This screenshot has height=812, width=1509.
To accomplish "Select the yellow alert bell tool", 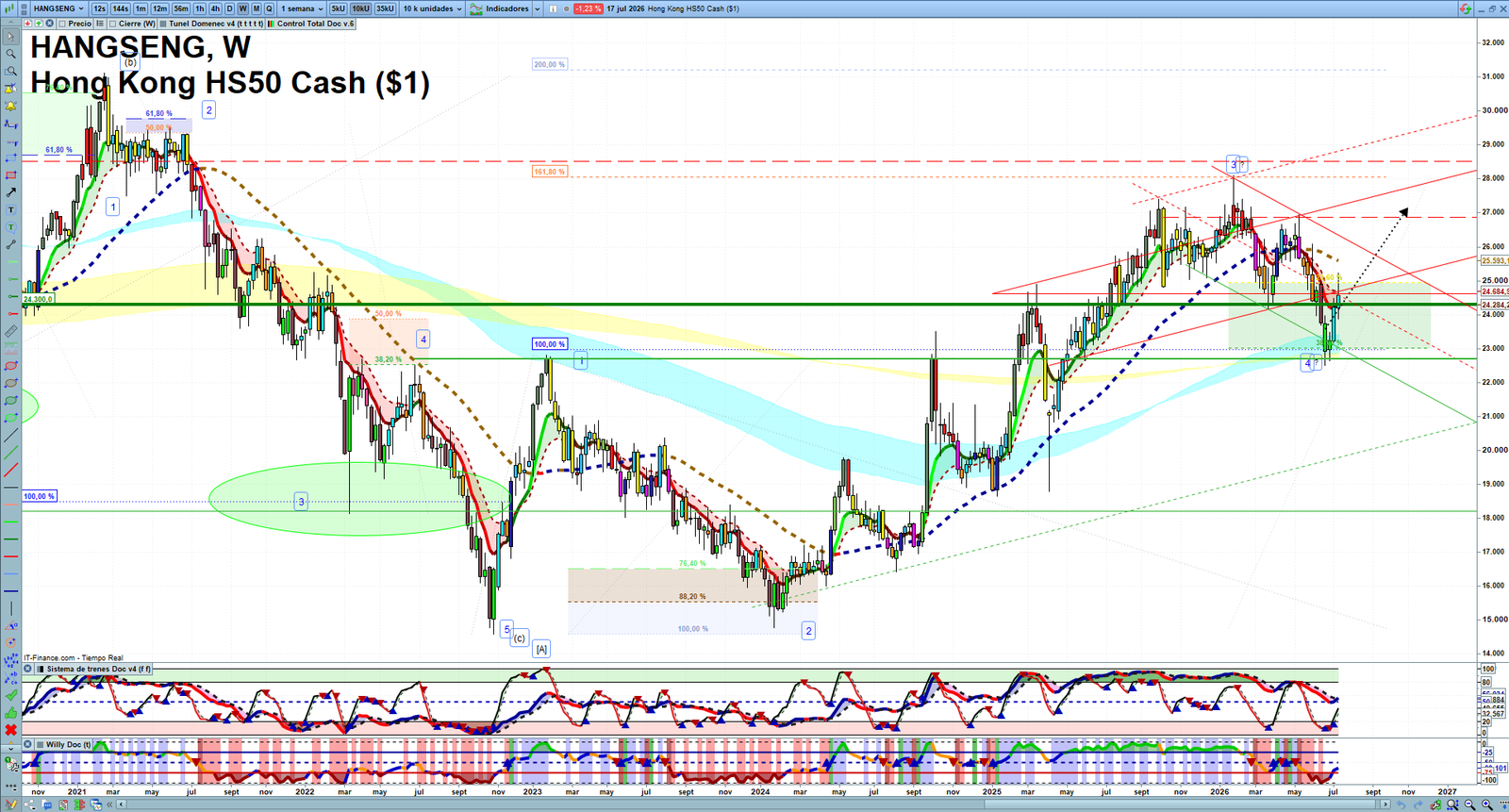I will [x=10, y=106].
